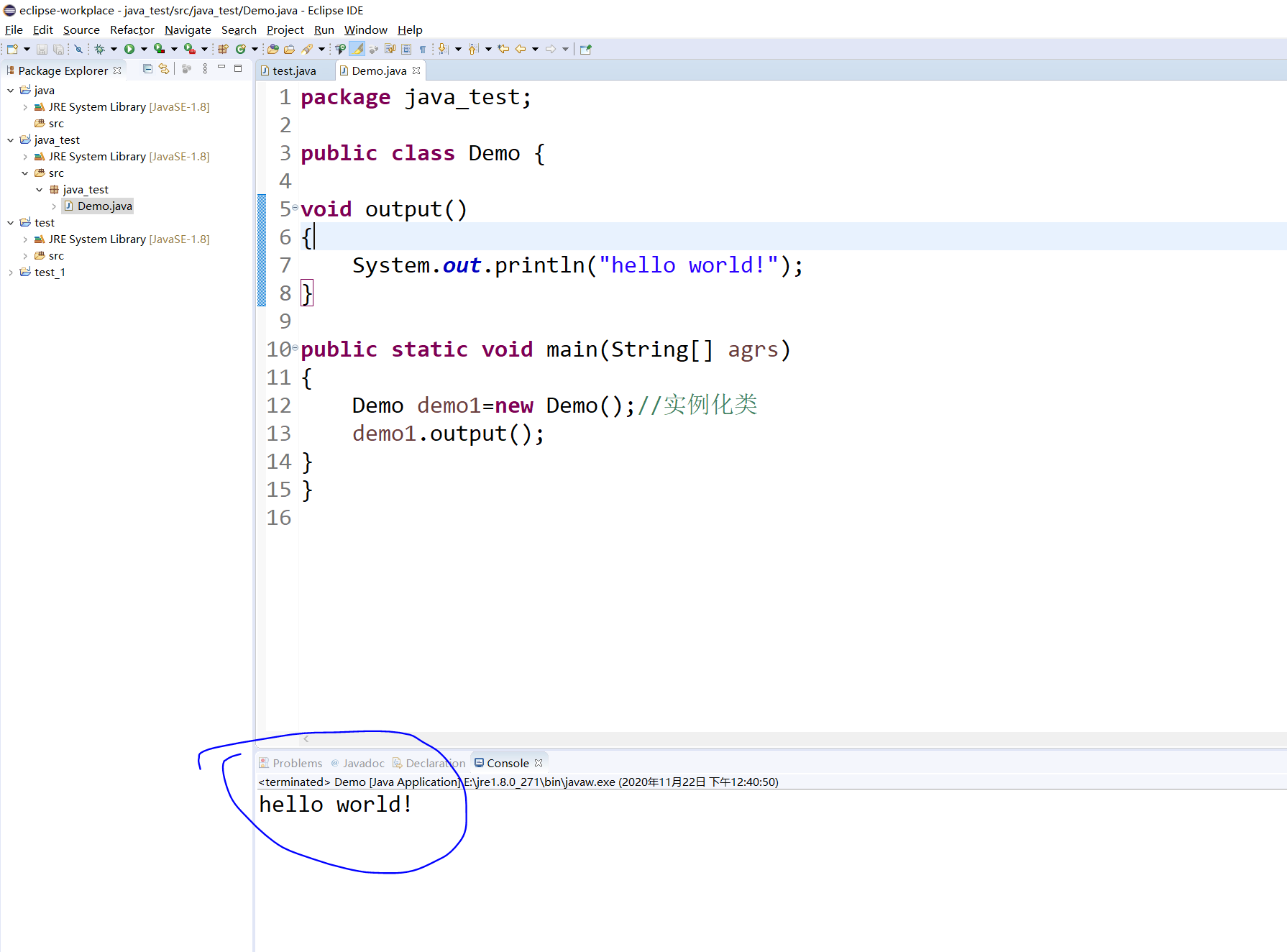Expand the test_1 project node
The image size is (1287, 952).
[x=11, y=273]
